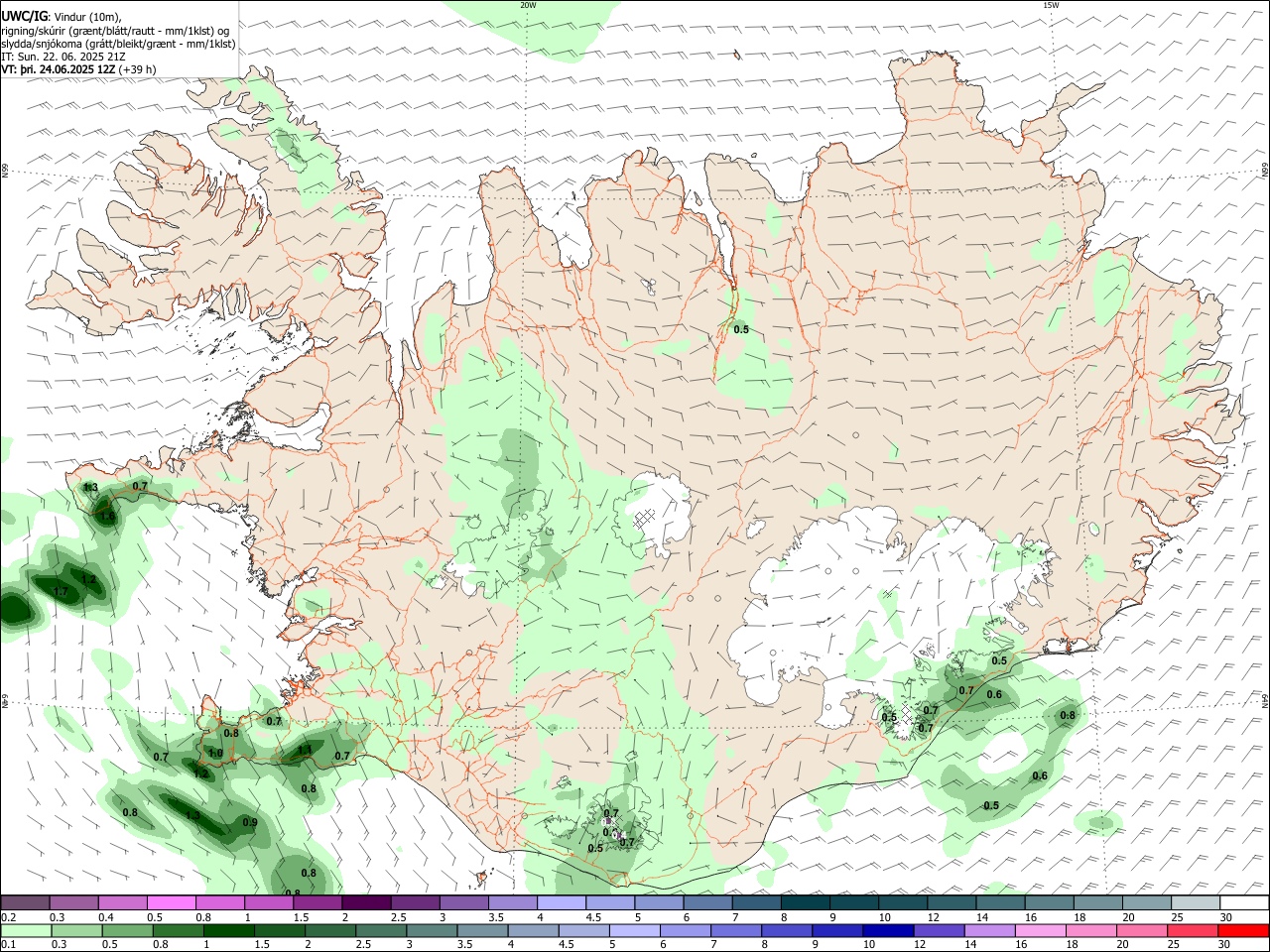This screenshot has width=1270, height=952.
Task: Pick the bottom-row darkest green swatch starting at 1
Action: [x=229, y=930]
